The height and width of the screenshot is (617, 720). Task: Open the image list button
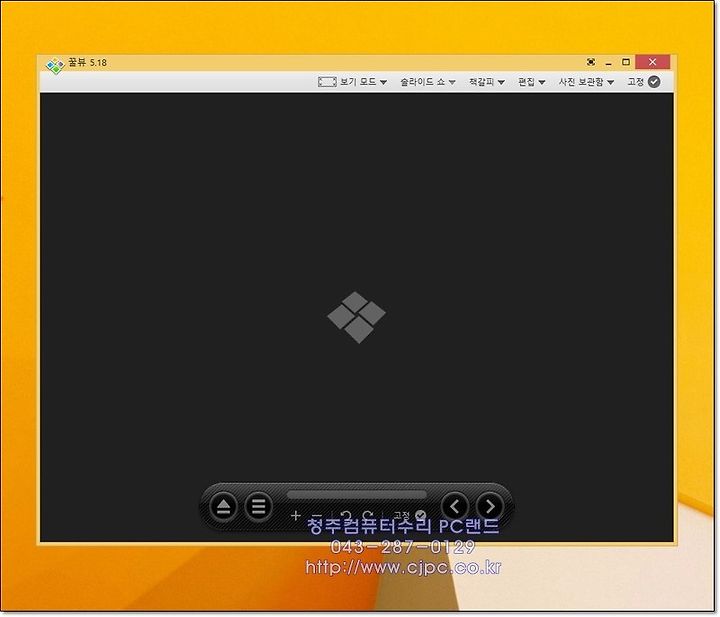259,506
